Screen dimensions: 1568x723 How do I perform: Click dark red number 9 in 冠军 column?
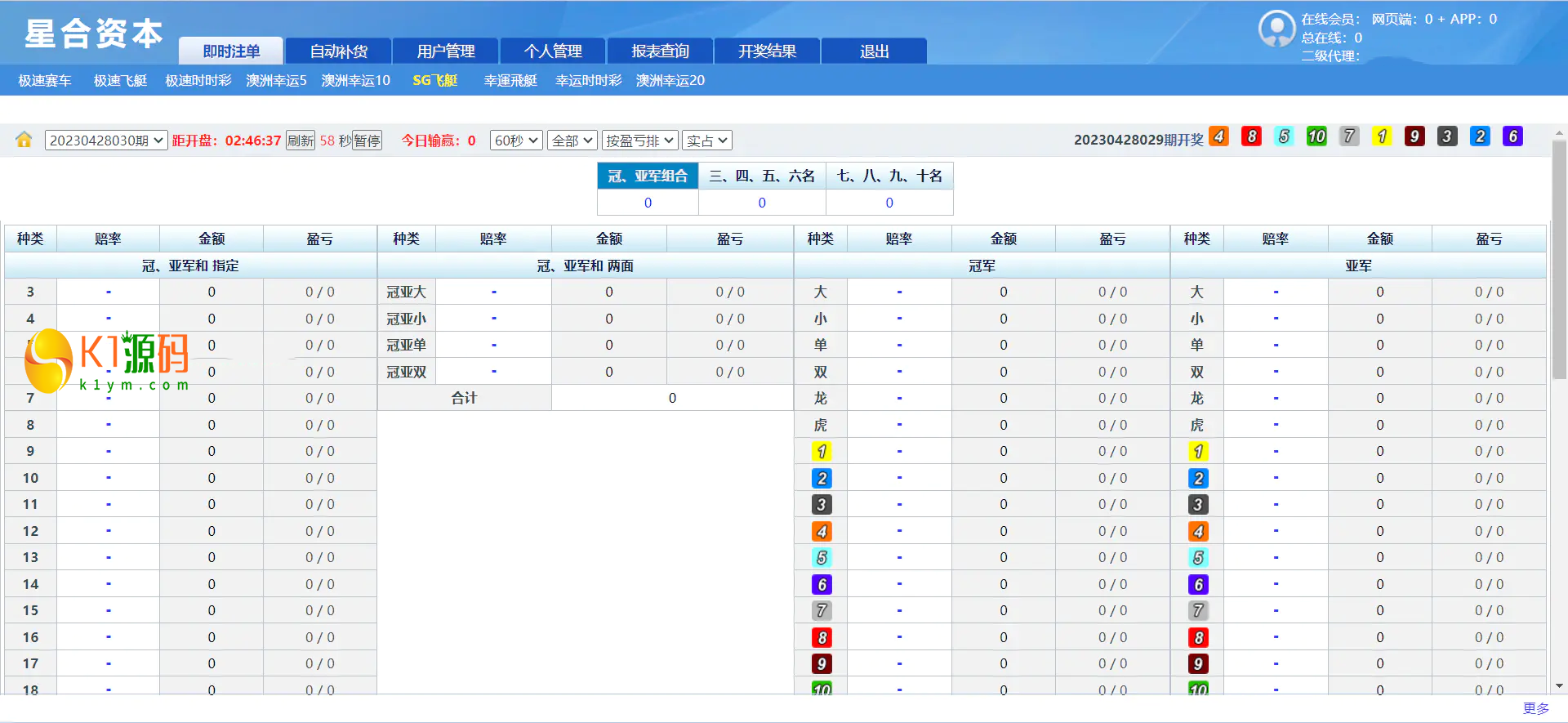[822, 663]
